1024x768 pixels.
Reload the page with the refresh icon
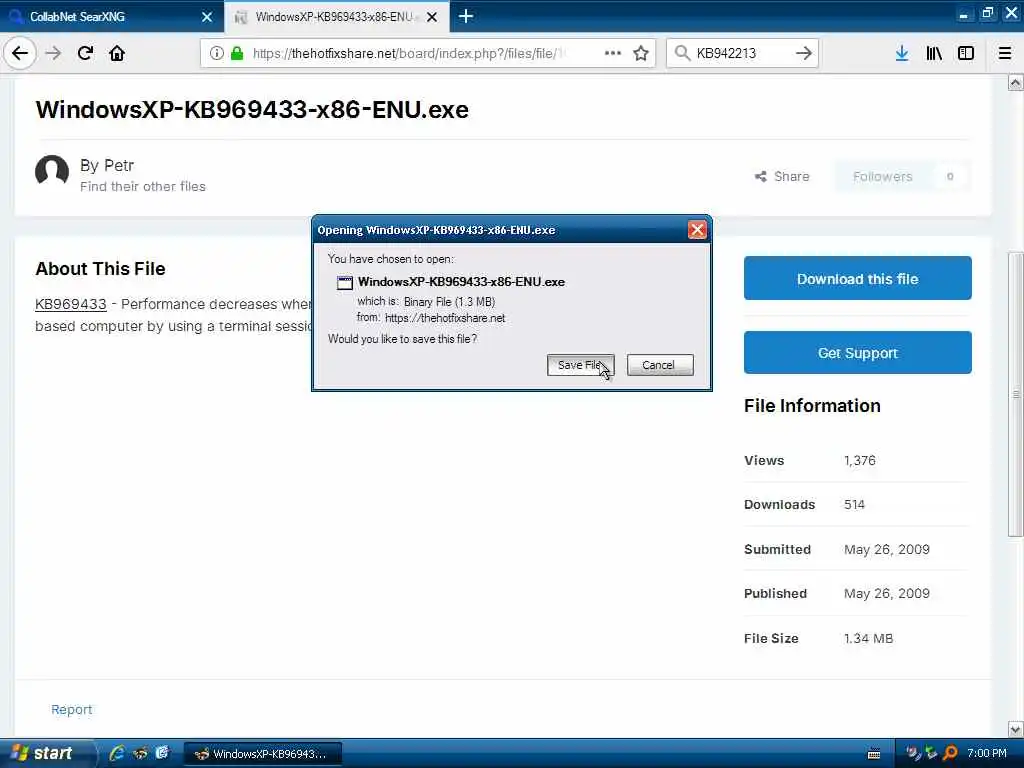tap(85, 54)
